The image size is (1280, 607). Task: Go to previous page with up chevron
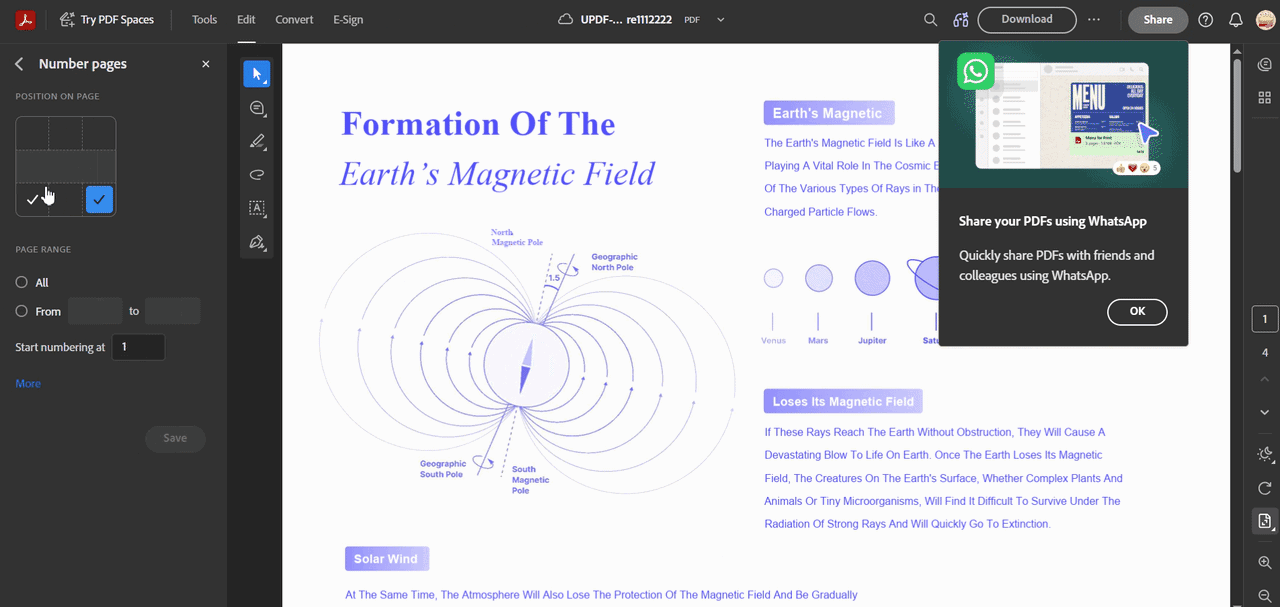[x=1265, y=381]
